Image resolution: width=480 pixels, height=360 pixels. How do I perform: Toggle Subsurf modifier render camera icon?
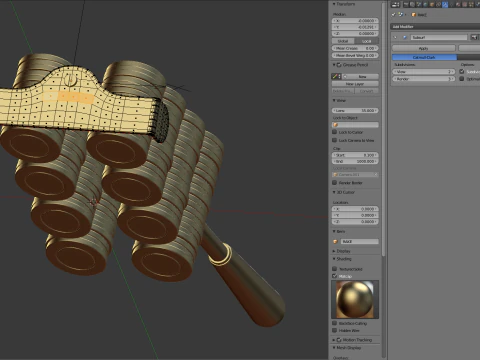pyautogui.click(x=474, y=37)
